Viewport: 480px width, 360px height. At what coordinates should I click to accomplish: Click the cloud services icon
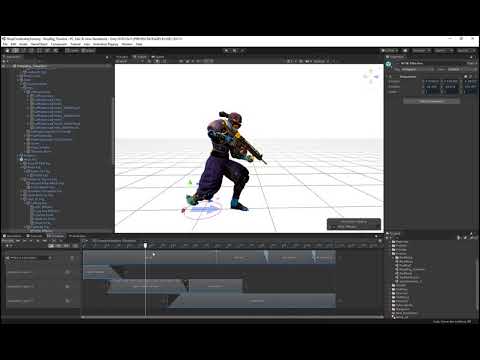[x=405, y=51]
